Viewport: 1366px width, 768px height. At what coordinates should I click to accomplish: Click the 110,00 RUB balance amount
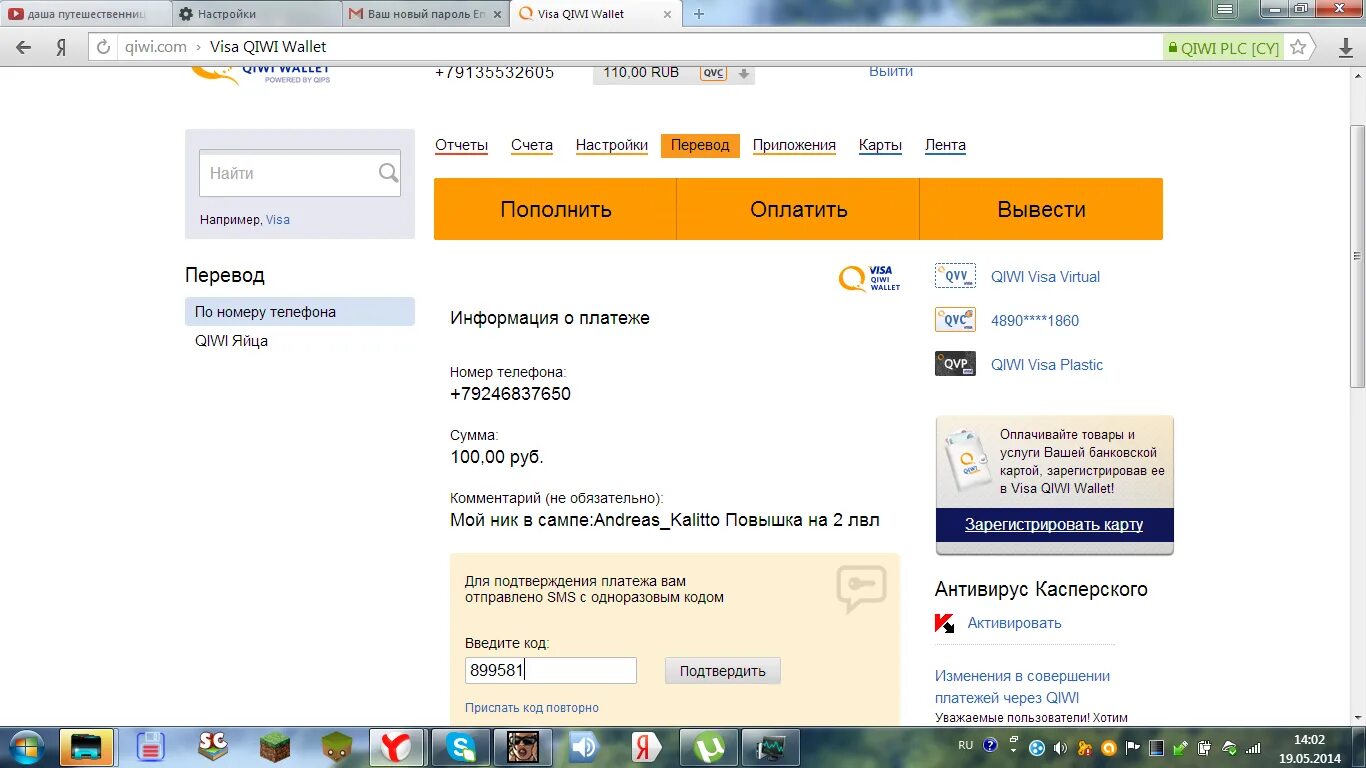[641, 72]
